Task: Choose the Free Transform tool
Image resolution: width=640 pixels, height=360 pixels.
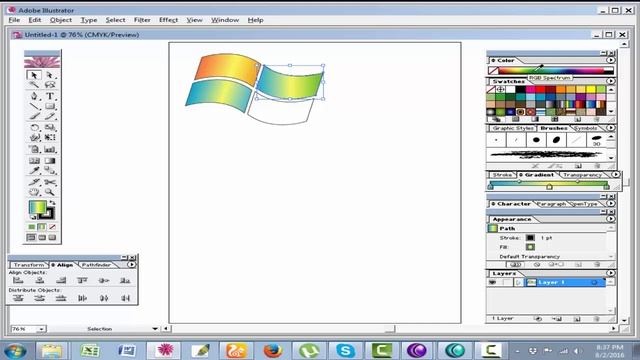Action: click(50, 138)
